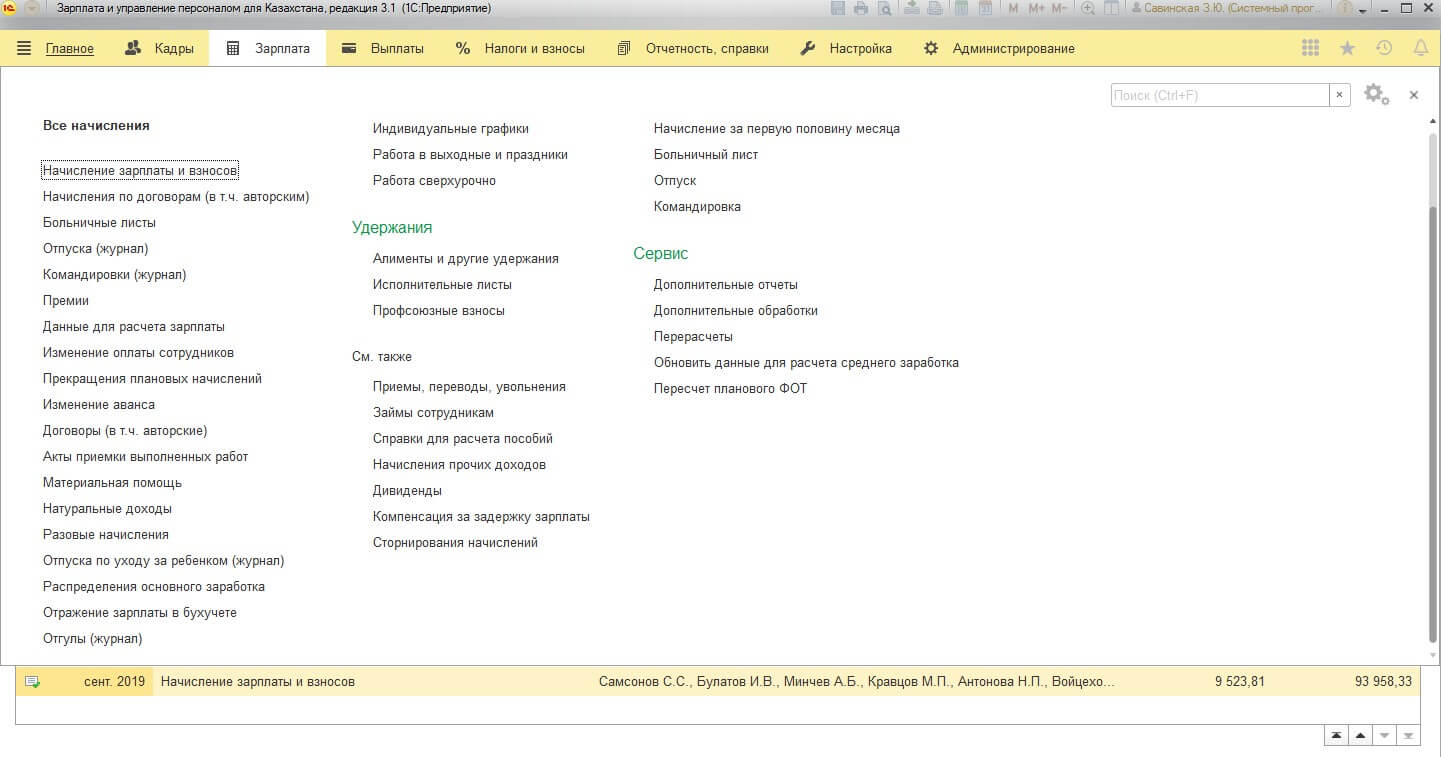The image size is (1441, 757).
Task: Open the Налоги и взносы section
Action: (520, 48)
